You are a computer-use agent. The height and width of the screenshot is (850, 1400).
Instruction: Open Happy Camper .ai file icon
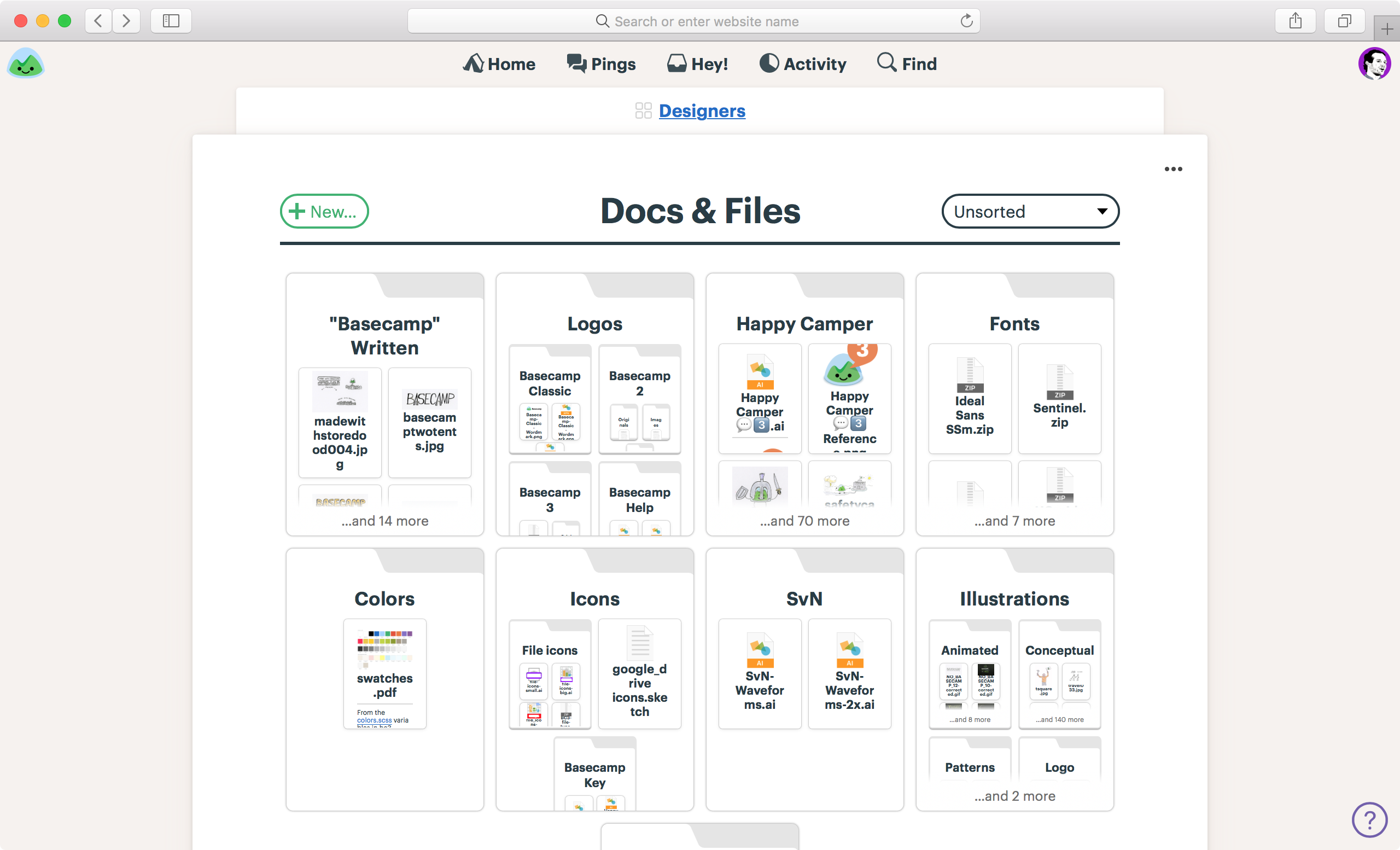tap(760, 371)
